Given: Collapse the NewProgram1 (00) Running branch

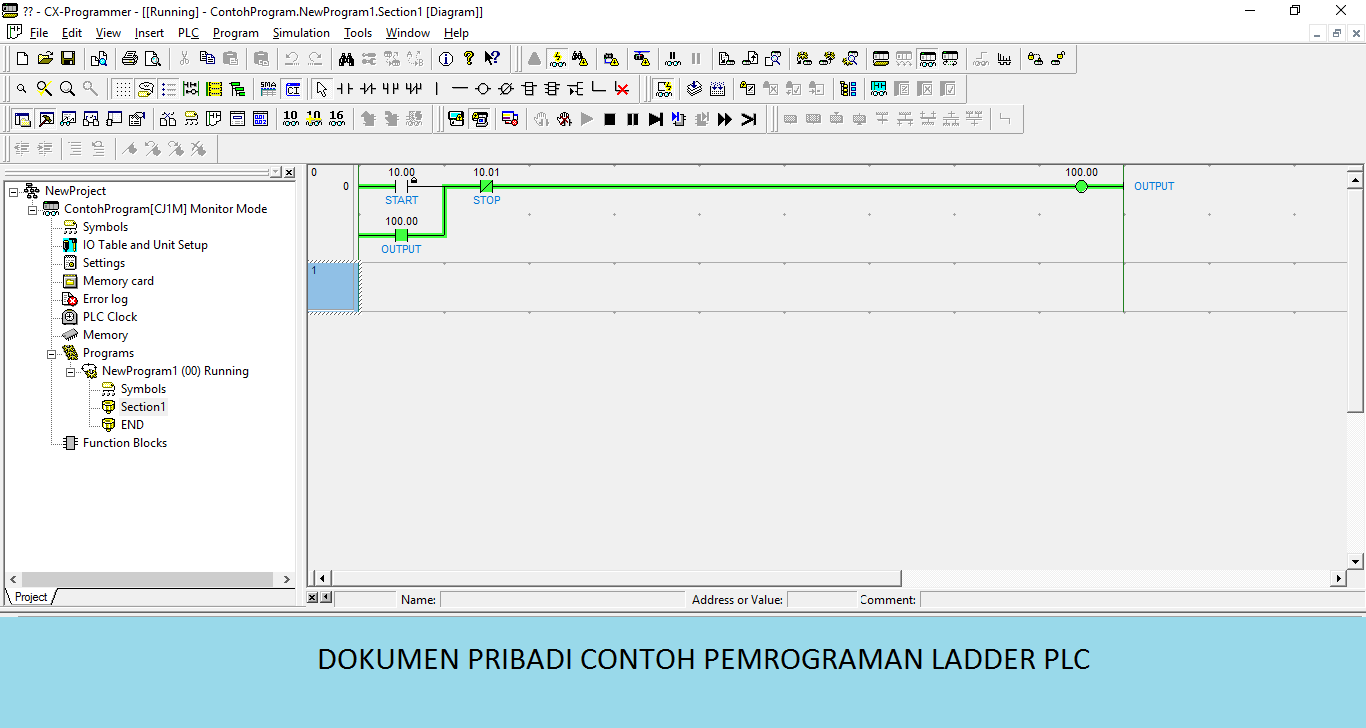Looking at the screenshot, I should 70,370.
